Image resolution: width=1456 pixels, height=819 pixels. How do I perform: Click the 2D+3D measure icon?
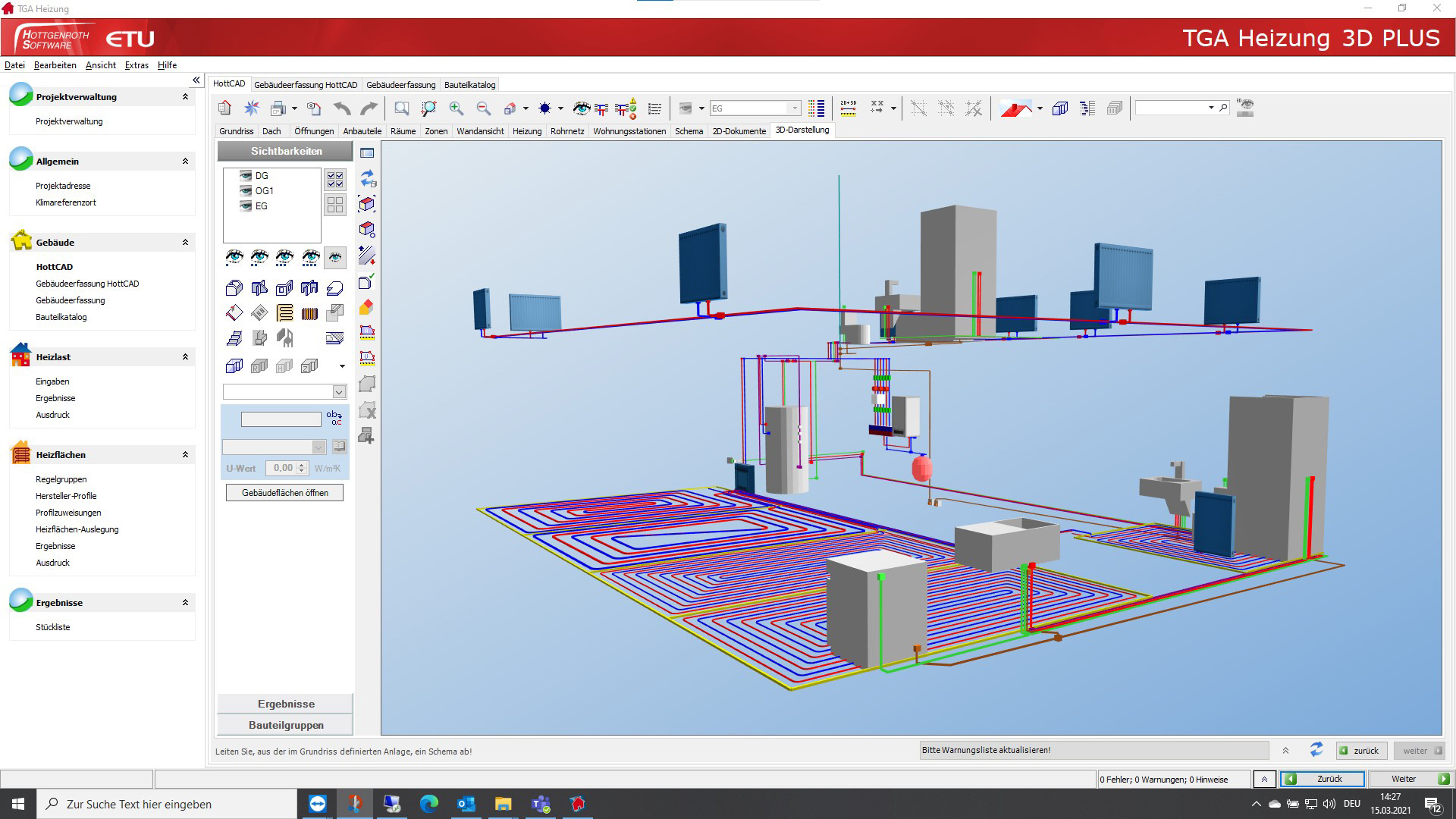[848, 108]
